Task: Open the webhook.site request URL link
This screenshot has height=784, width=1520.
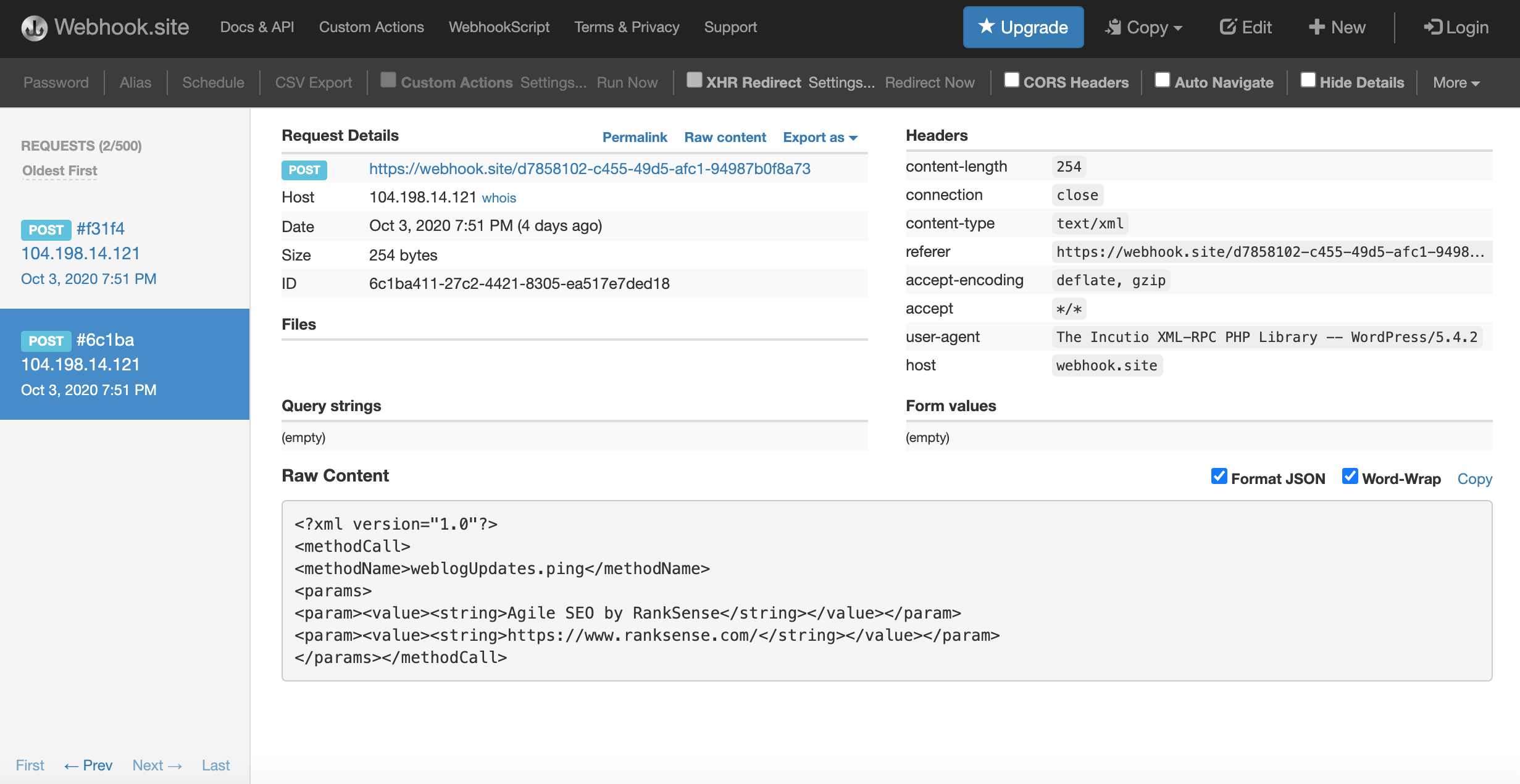Action: pos(590,169)
